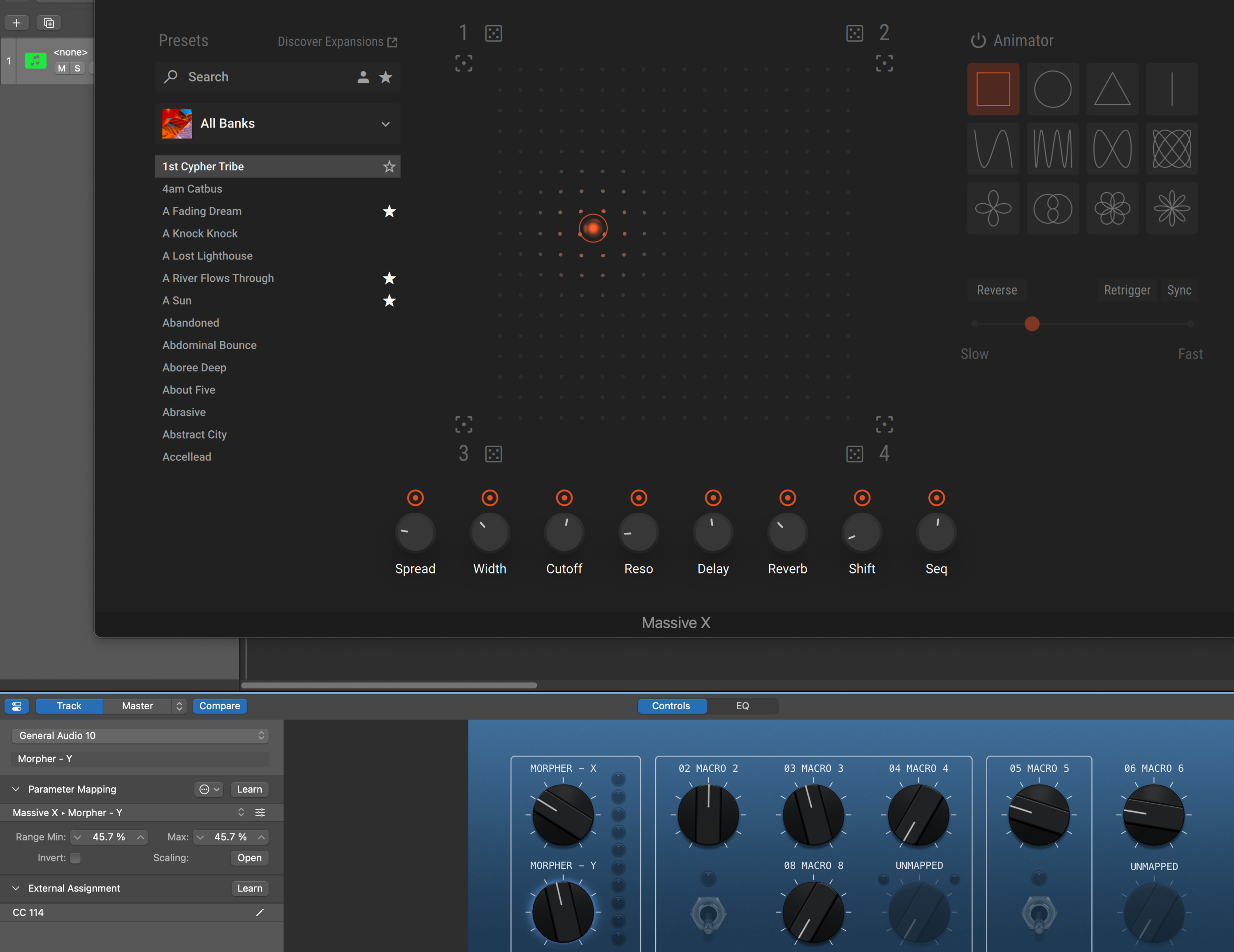Randomize morpher corner 4 with dice
This screenshot has width=1234, height=952.
tap(854, 454)
